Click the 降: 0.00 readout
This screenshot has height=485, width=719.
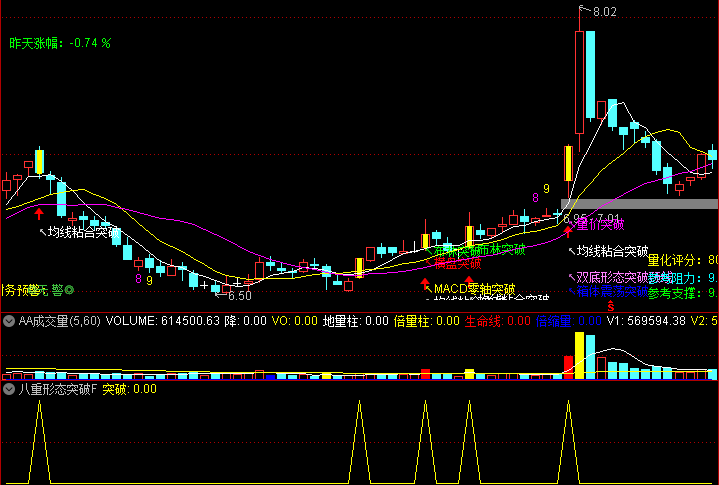tap(245, 321)
